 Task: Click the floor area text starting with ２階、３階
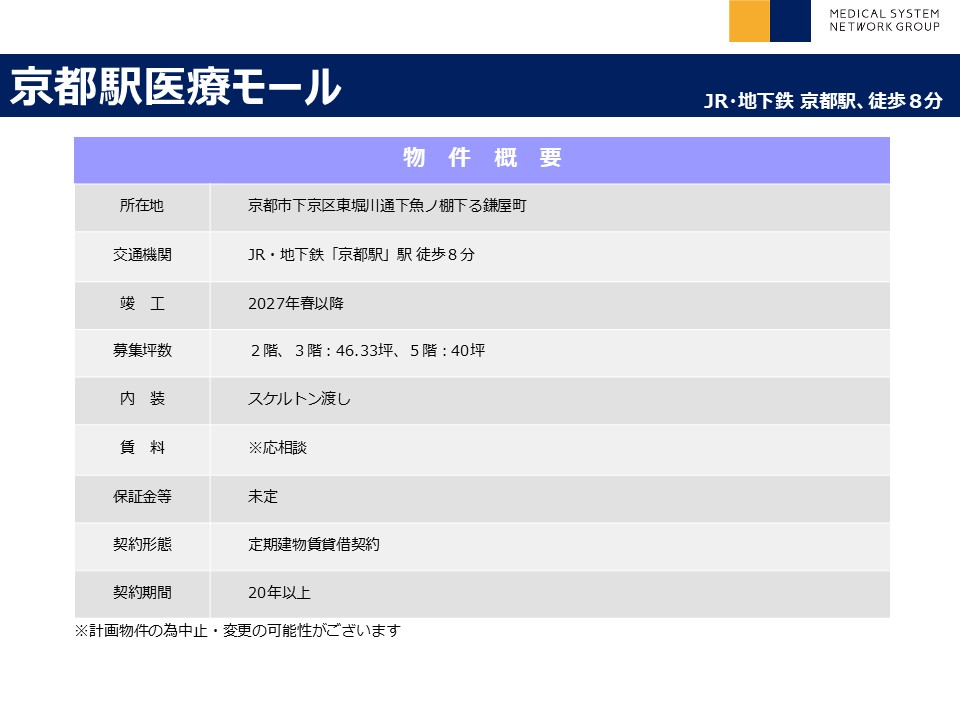[367, 351]
